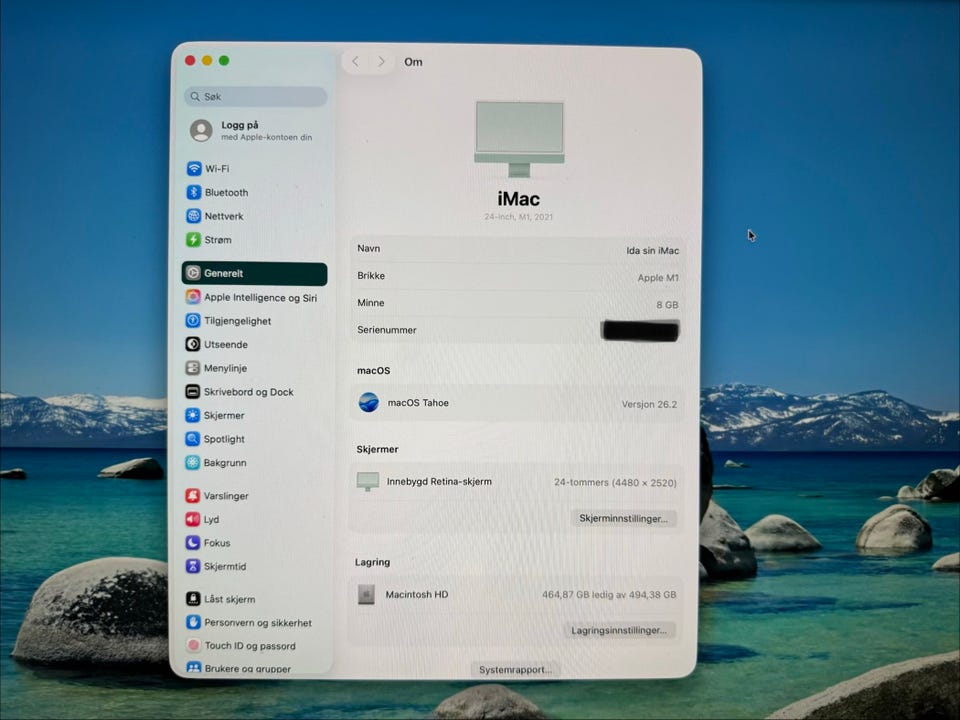
Task: Select the Spotlight label in sidebar
Action: (x=224, y=439)
